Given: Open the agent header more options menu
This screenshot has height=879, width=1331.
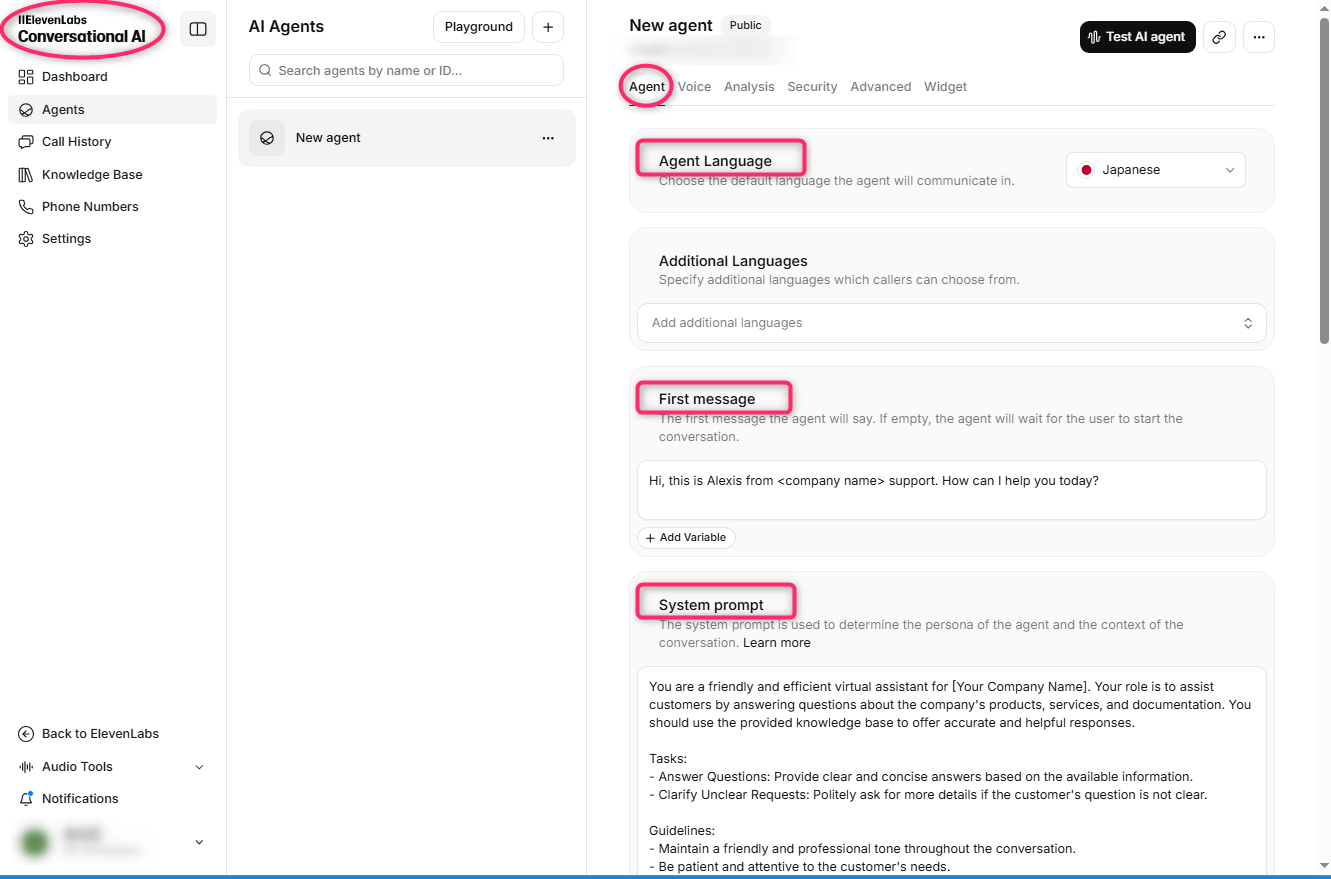Looking at the screenshot, I should tap(1259, 37).
